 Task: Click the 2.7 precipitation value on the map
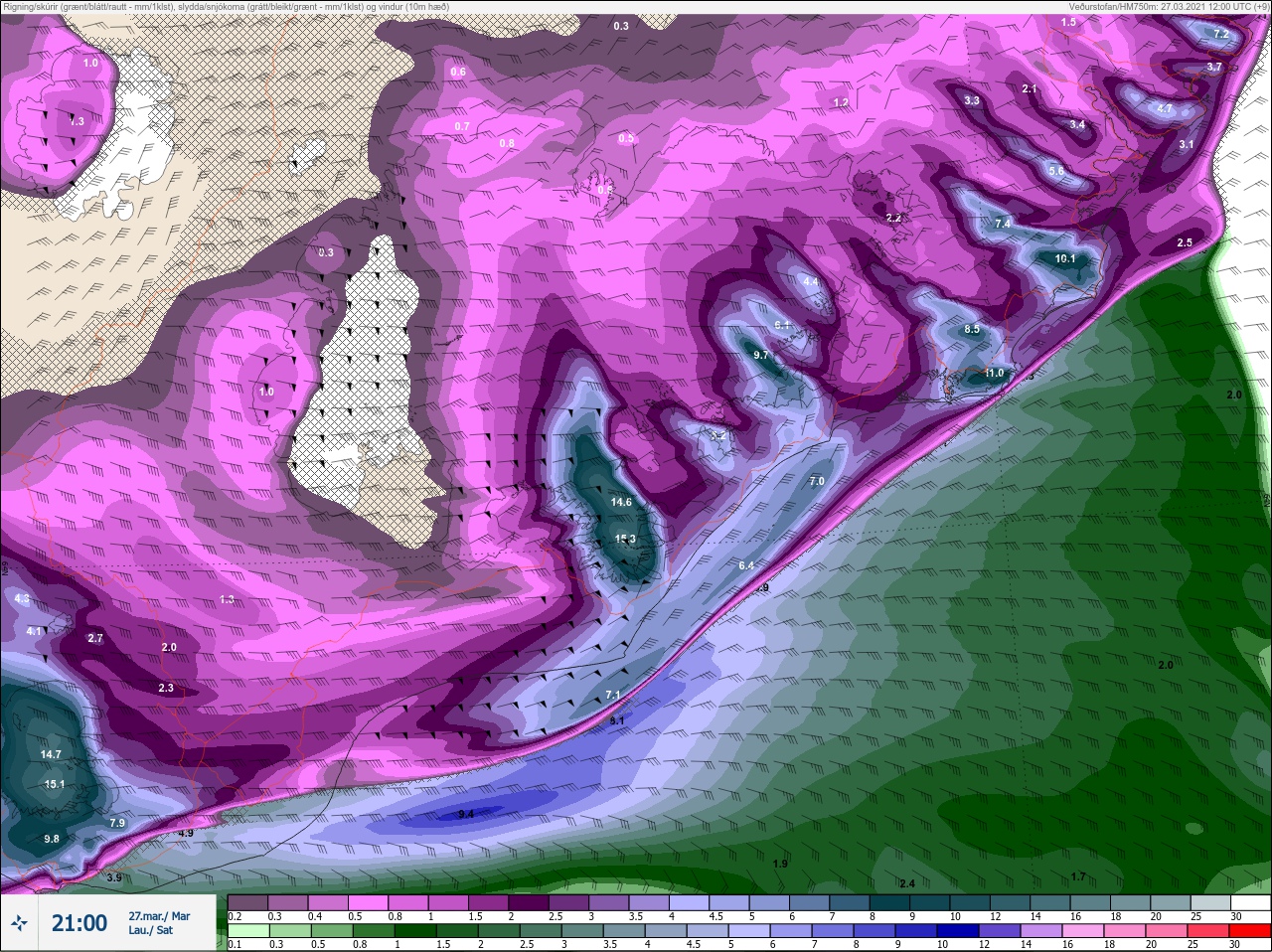[95, 638]
